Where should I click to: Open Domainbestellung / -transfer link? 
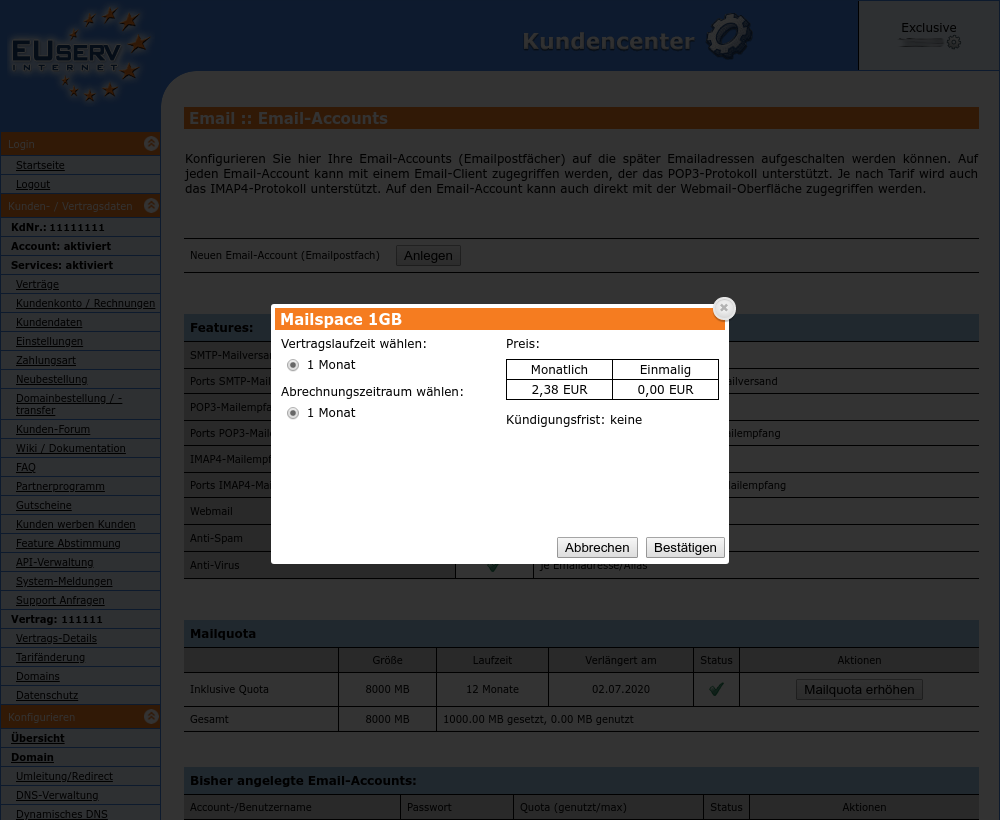tap(69, 404)
